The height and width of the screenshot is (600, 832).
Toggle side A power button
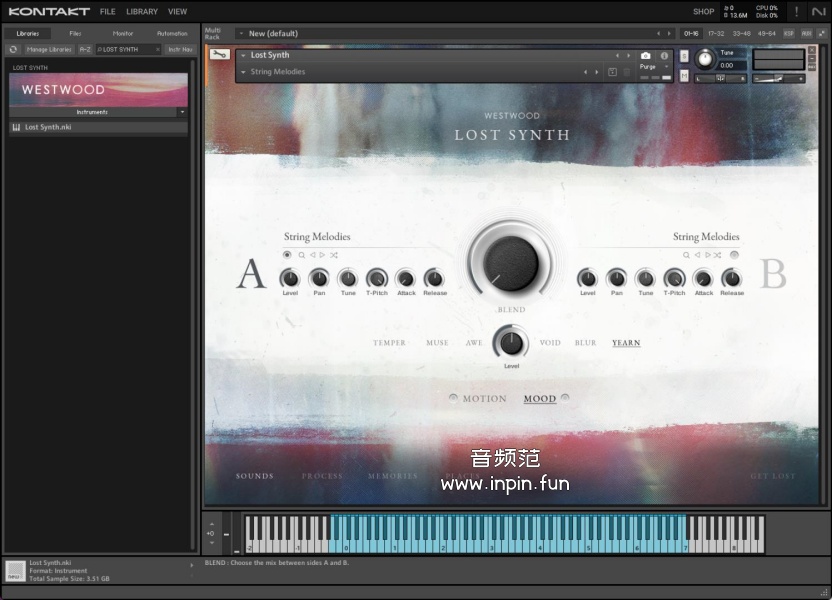(x=287, y=255)
